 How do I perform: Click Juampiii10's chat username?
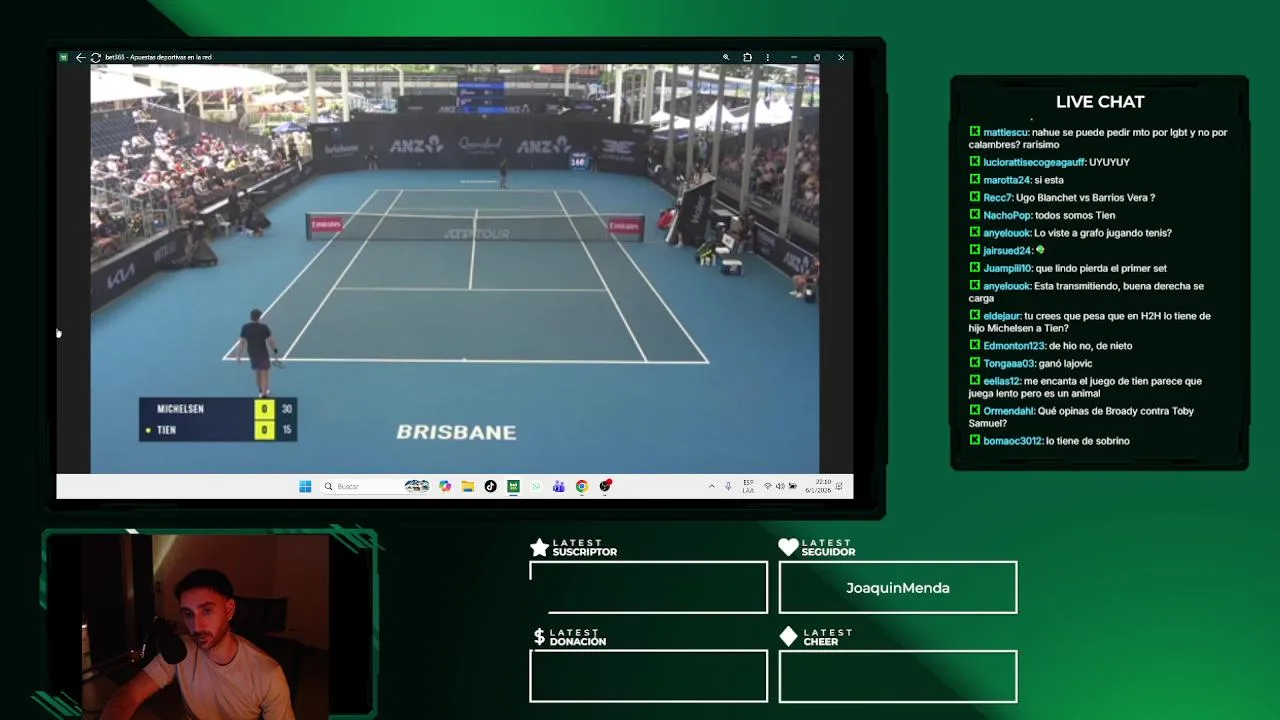click(1007, 268)
